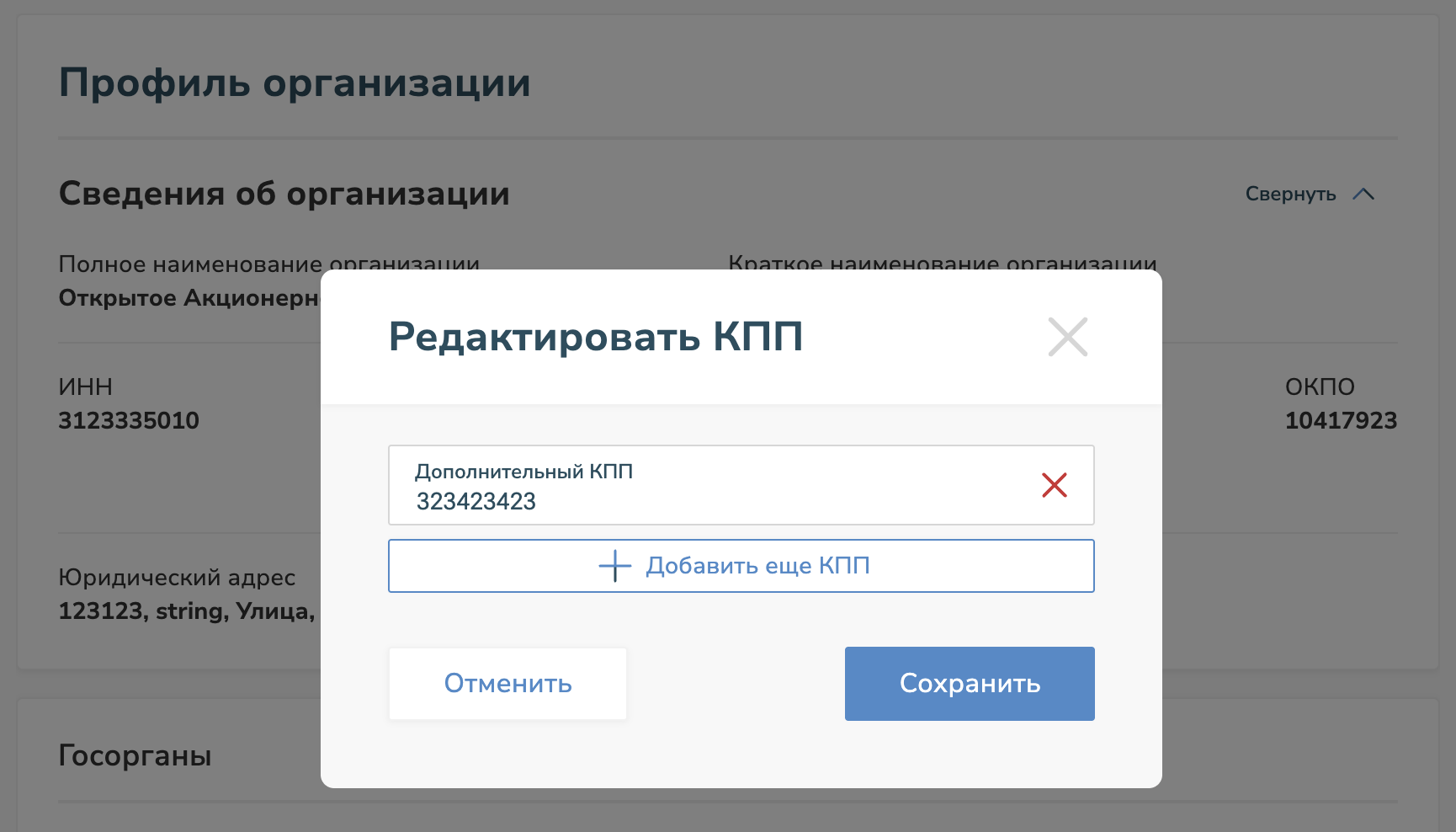Screen dimensions: 1456x832
Task: Select the КПП value 323423423
Action: [x=476, y=502]
